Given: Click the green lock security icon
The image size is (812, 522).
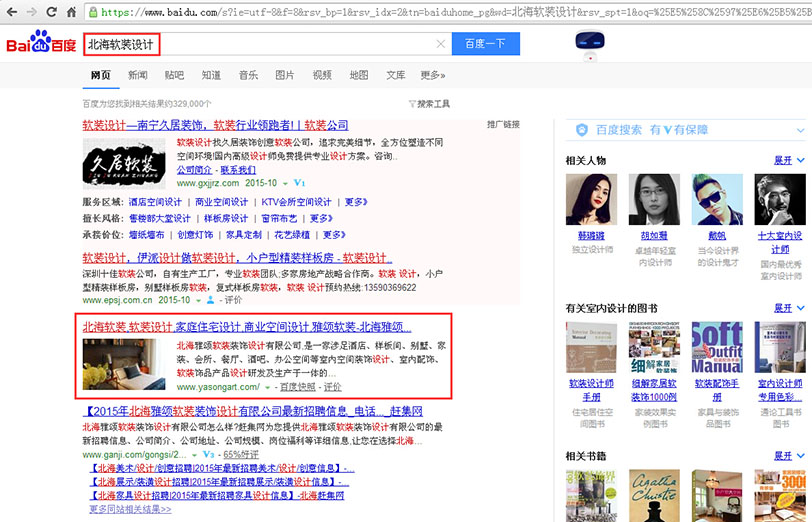Looking at the screenshot, I should (x=93, y=12).
